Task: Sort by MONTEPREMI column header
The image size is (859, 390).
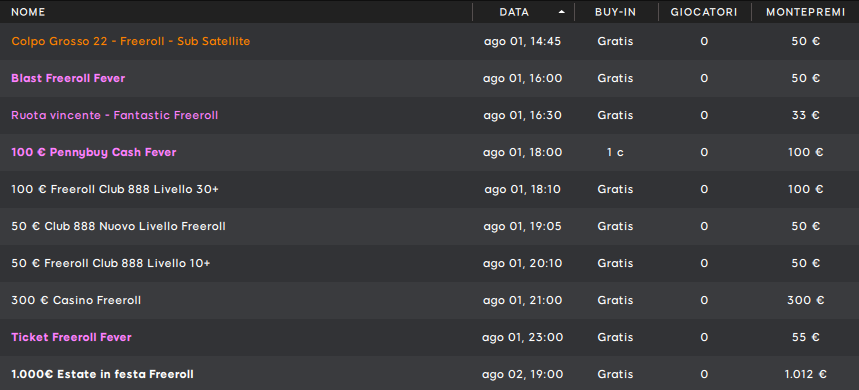Action: point(806,12)
